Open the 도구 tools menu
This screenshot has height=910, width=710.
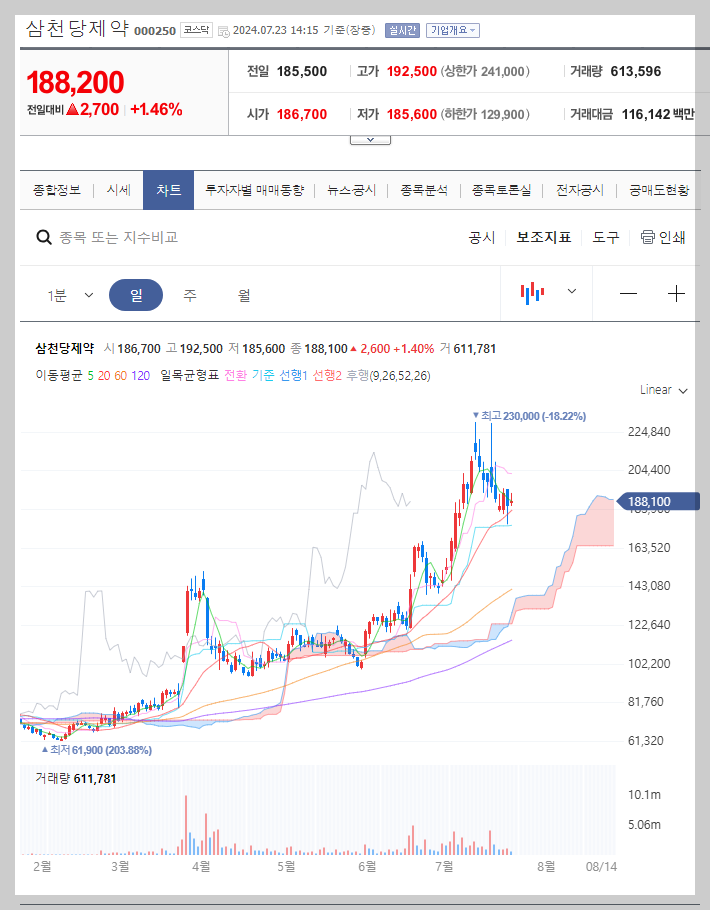[606, 237]
